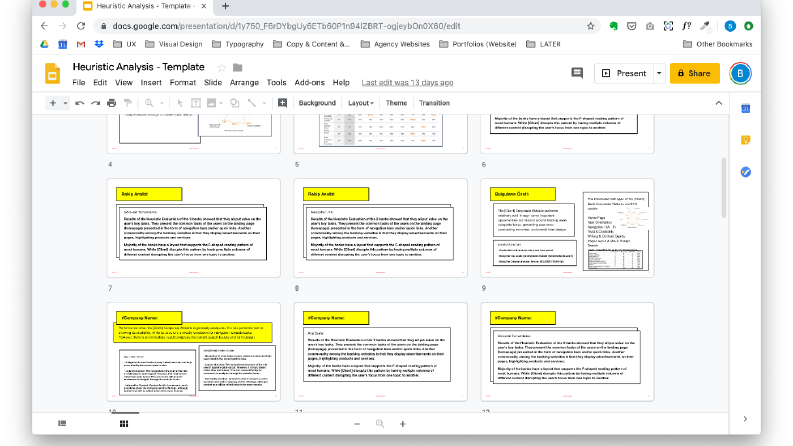This screenshot has height=446, width=793.
Task: Open the Typography bookmark folder
Action: pyautogui.click(x=238, y=44)
